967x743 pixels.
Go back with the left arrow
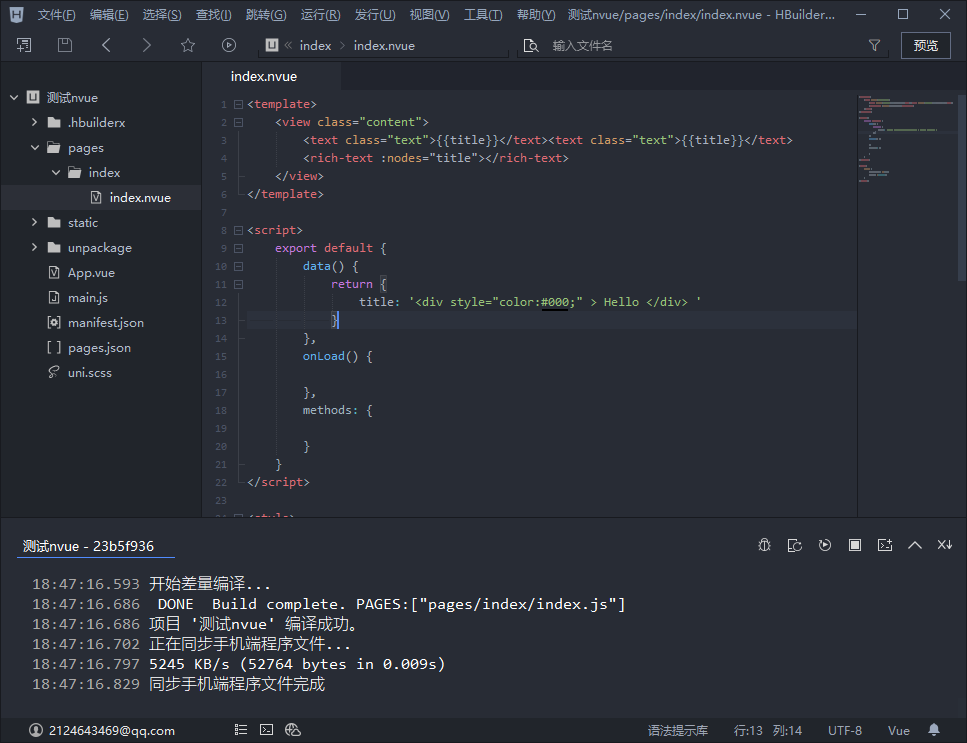tap(106, 45)
